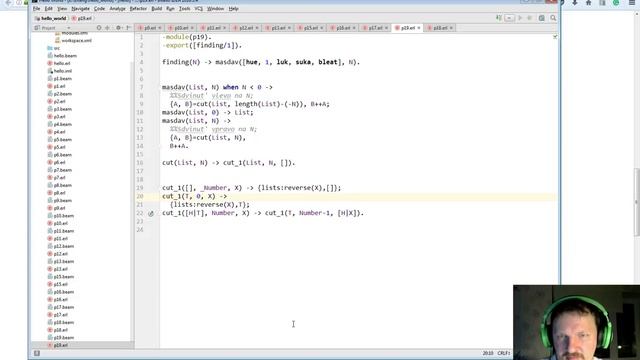Open the Build menu
This screenshot has width=640, height=360.
pos(157,9)
